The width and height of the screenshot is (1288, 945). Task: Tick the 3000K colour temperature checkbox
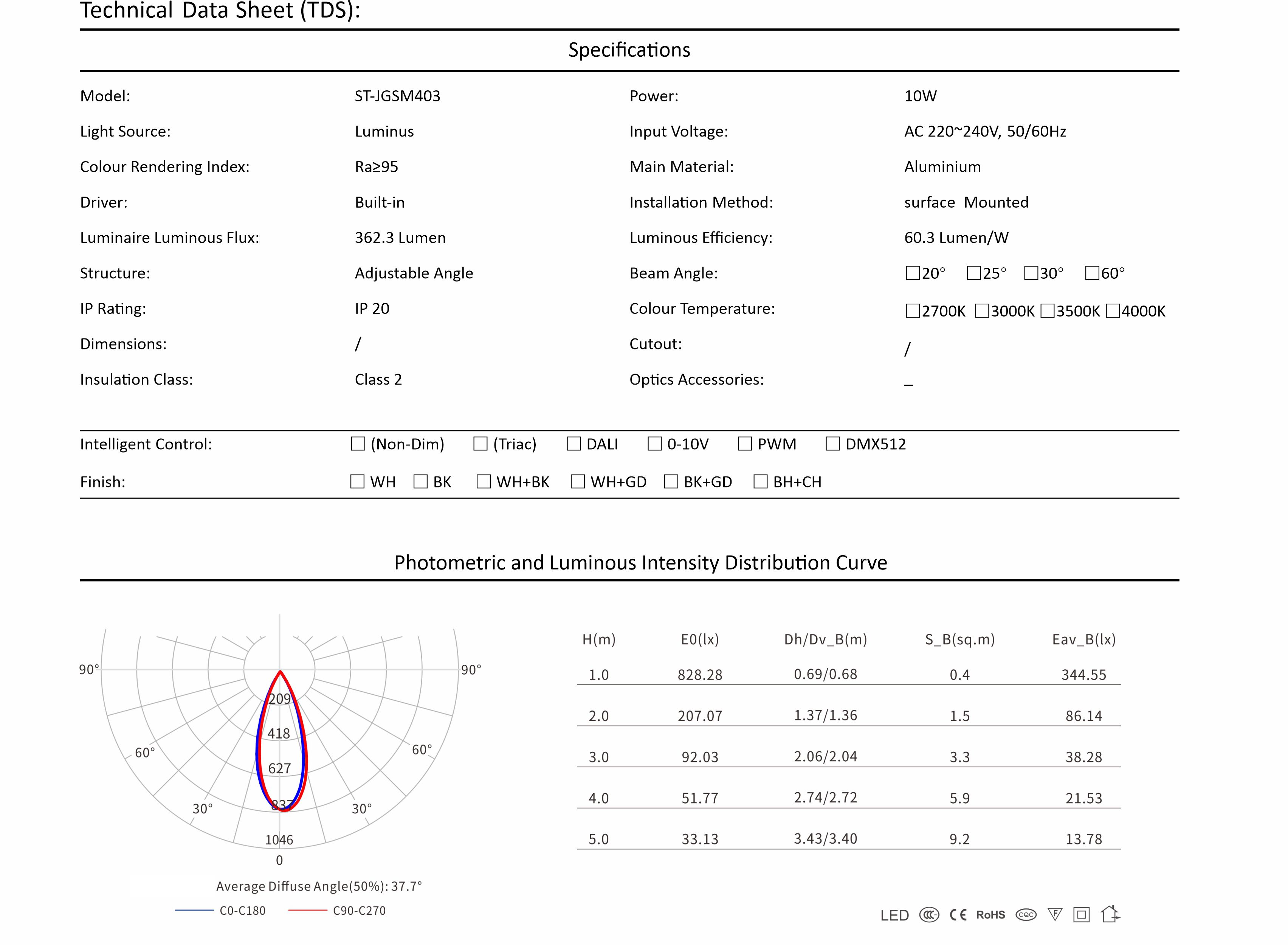pos(981,310)
